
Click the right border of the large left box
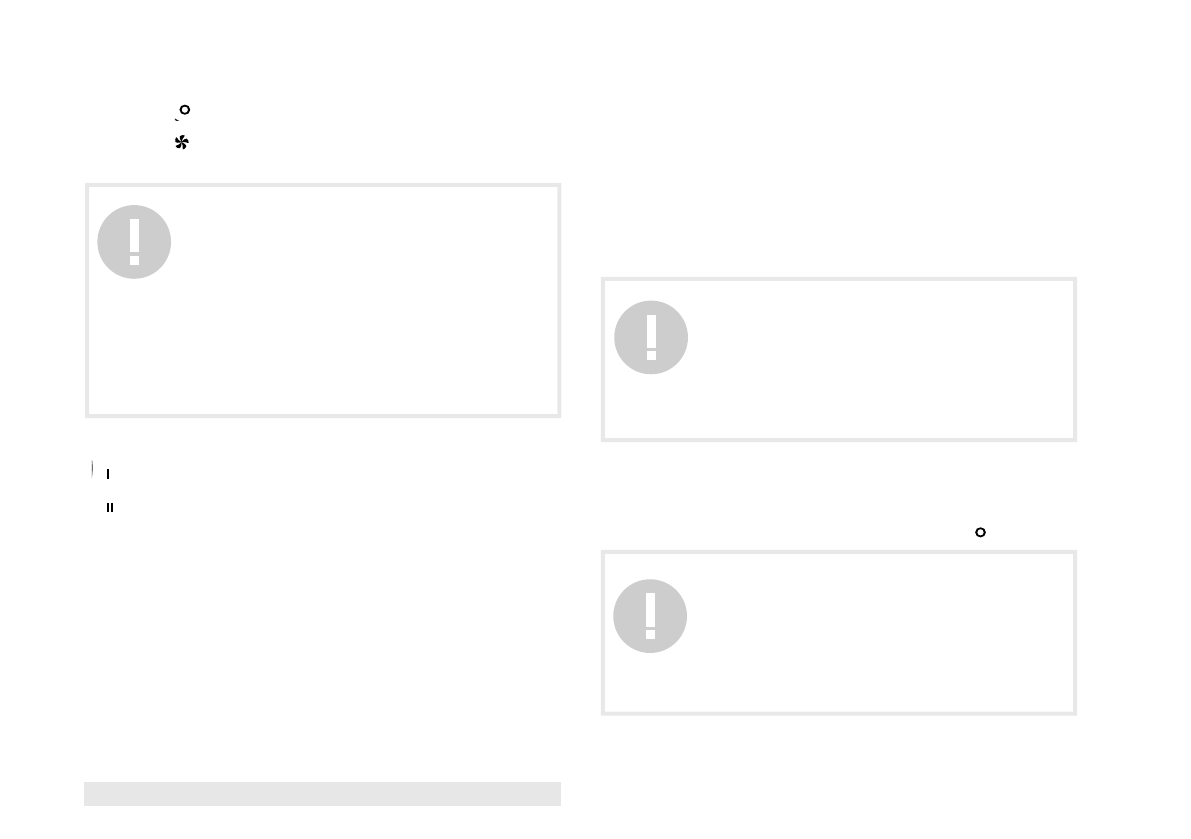(x=559, y=300)
